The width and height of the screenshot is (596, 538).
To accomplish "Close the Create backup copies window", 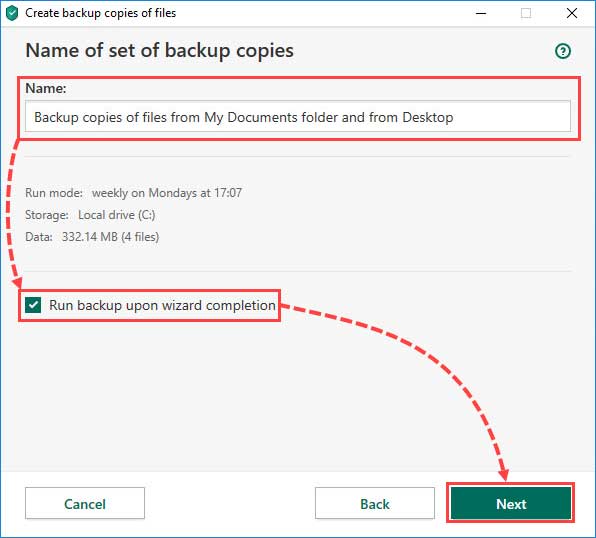I will (x=572, y=13).
